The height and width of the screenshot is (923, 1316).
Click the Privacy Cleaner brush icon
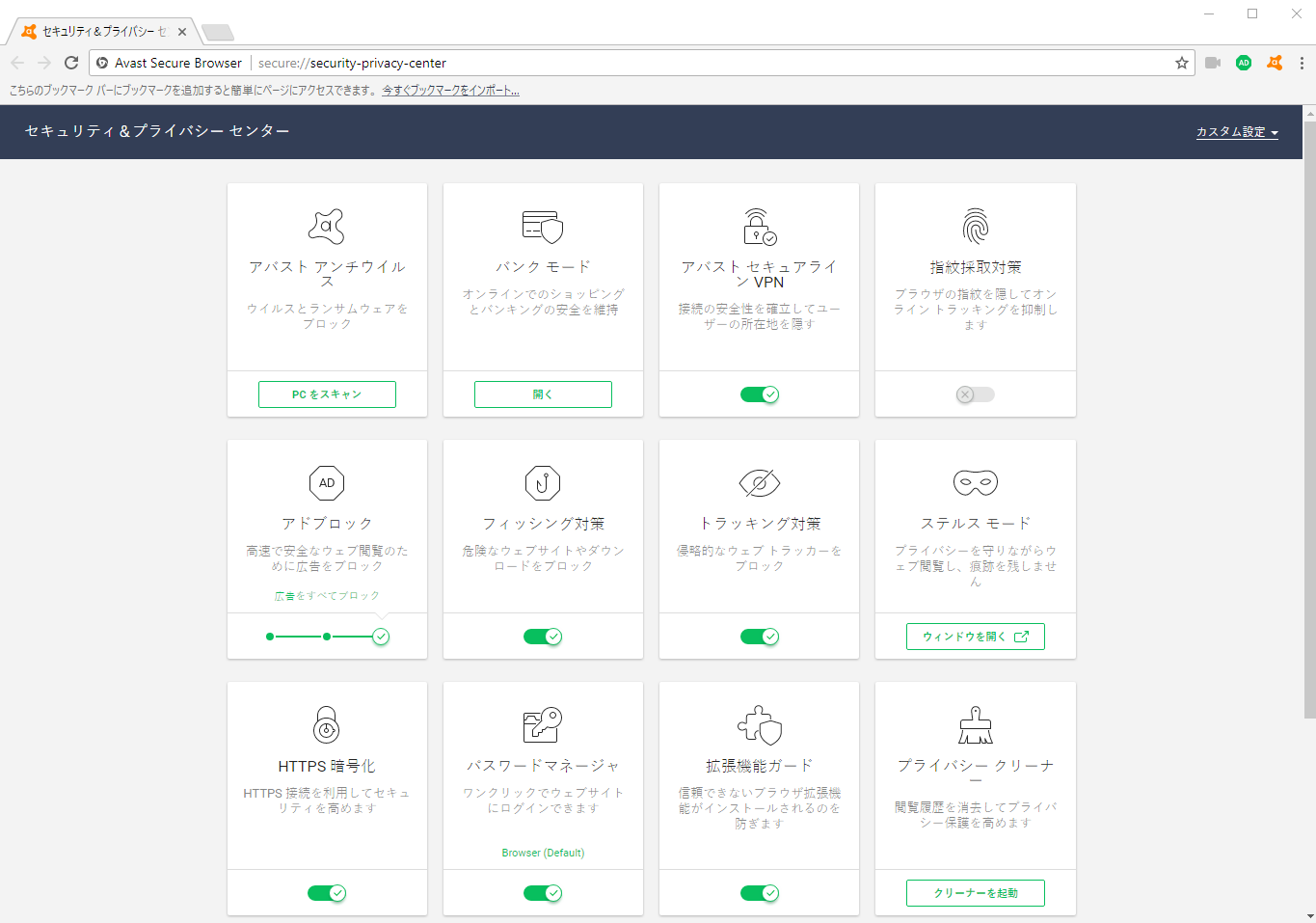pyautogui.click(x=976, y=725)
